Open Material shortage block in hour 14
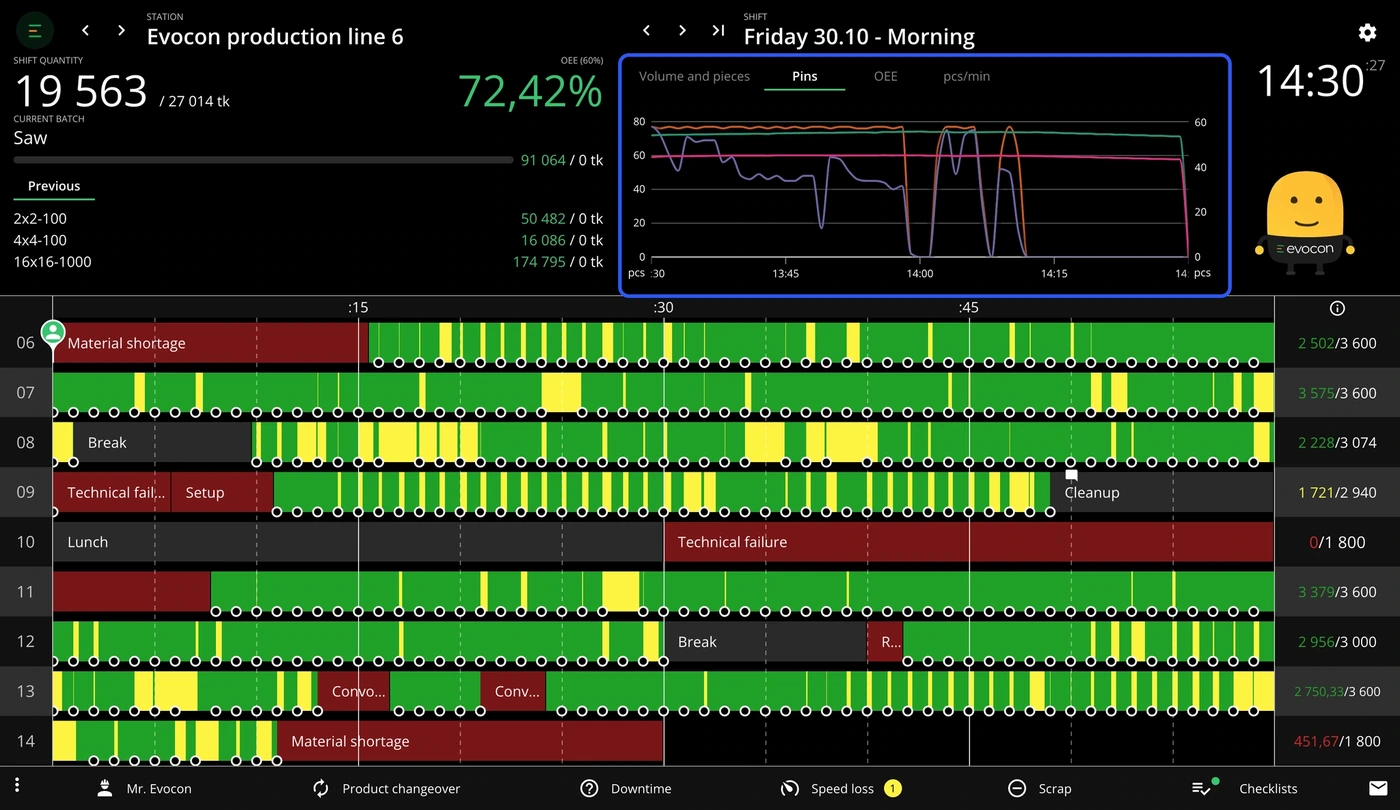Image resolution: width=1400 pixels, height=810 pixels. pos(470,741)
